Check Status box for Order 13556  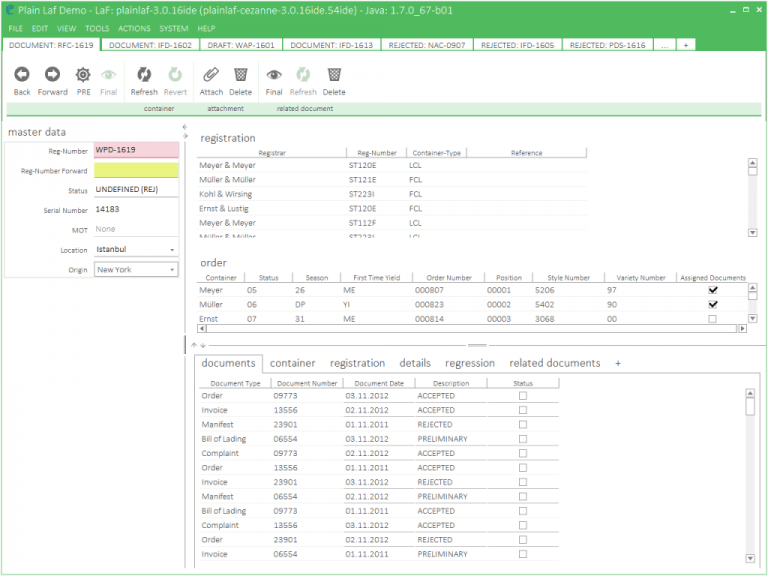(523, 467)
